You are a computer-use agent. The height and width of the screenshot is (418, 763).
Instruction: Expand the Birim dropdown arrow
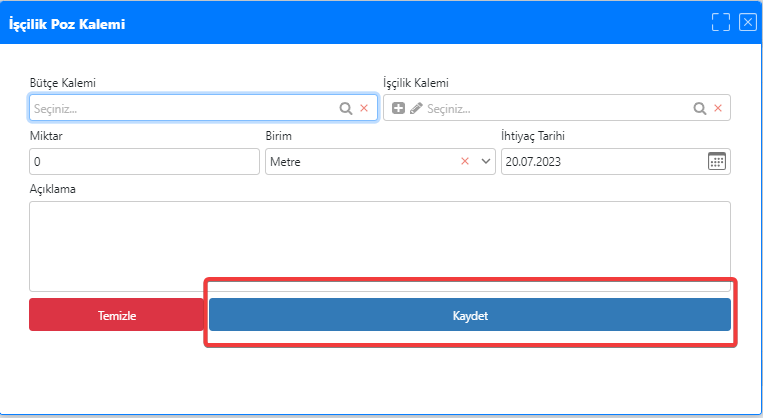pyautogui.click(x=486, y=161)
